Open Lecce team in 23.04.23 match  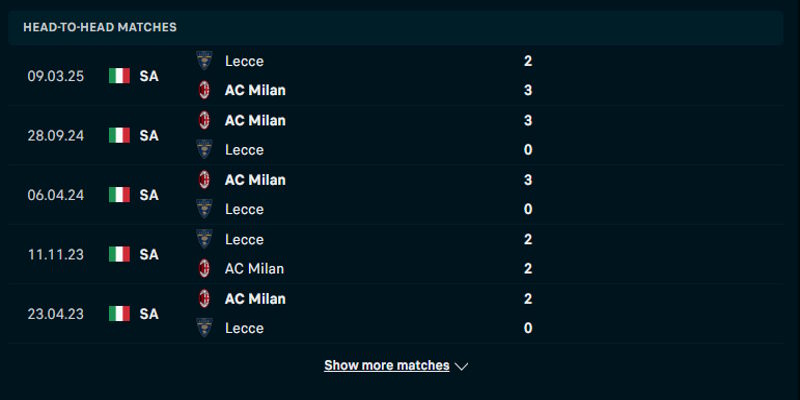tap(244, 328)
